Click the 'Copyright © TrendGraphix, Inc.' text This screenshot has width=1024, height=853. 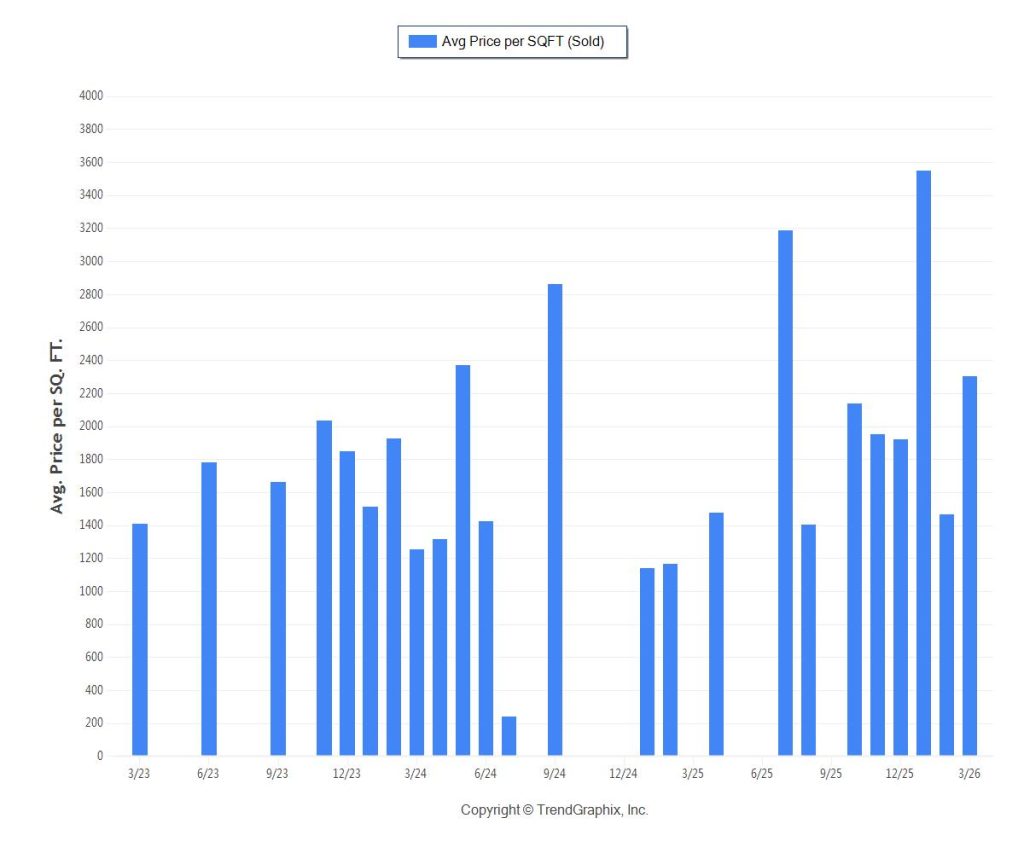(x=554, y=810)
